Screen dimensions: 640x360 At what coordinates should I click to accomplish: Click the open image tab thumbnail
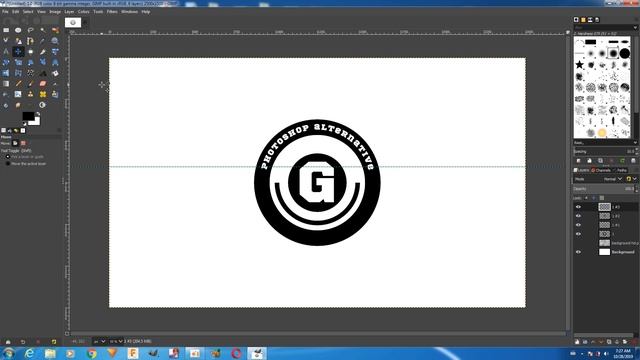tap(73, 22)
